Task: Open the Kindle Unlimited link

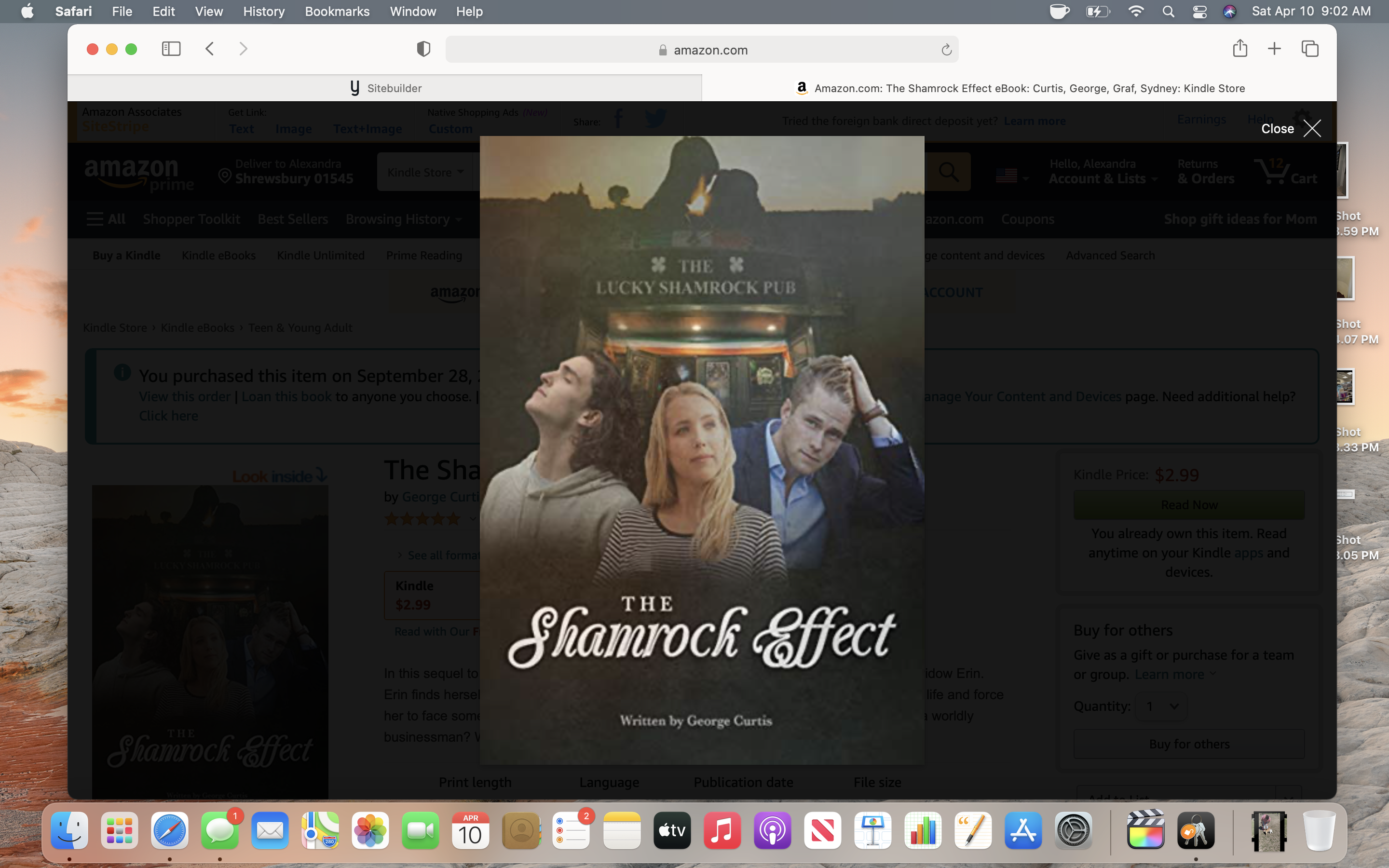Action: point(320,255)
